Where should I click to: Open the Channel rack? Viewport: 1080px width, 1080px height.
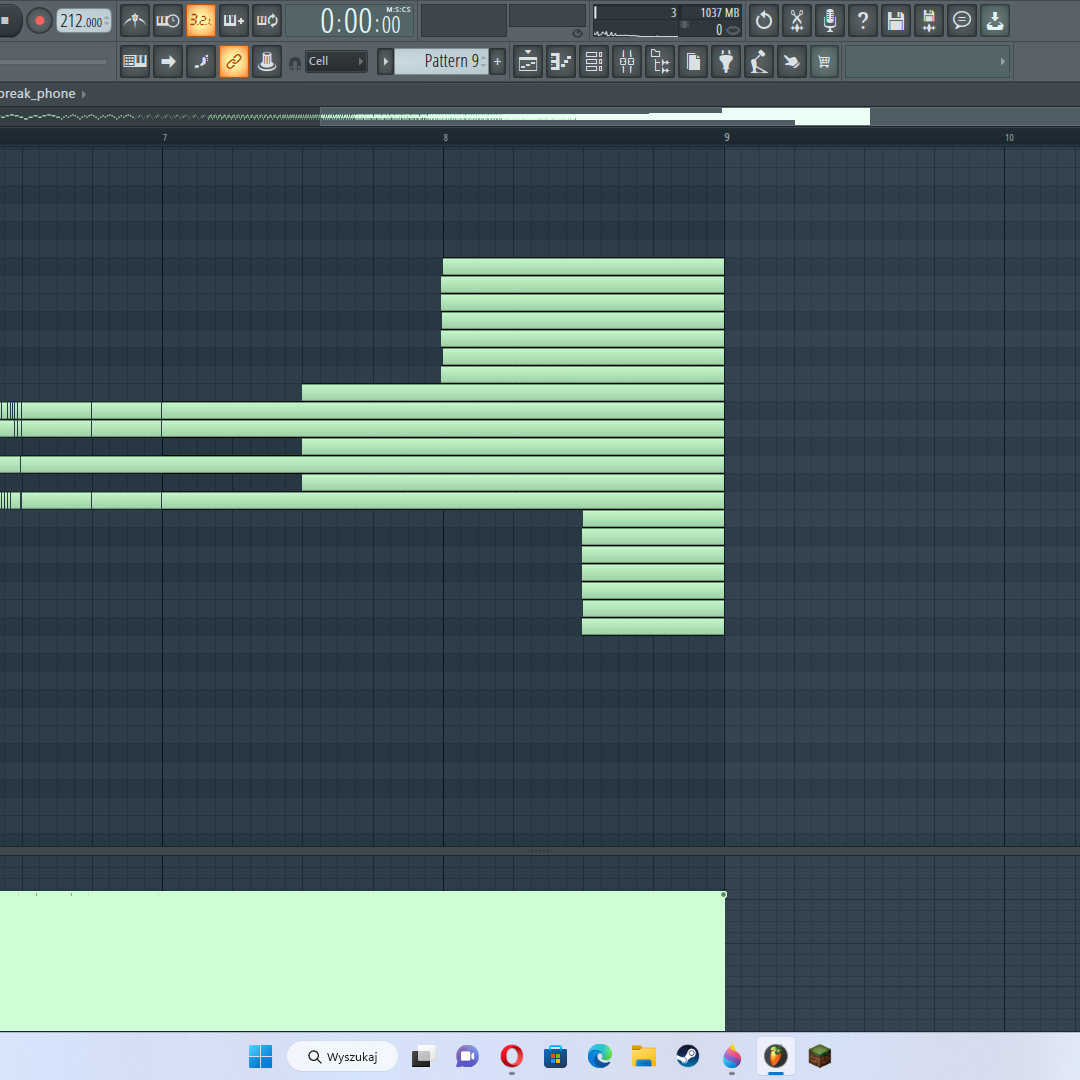pyautogui.click(x=594, y=62)
